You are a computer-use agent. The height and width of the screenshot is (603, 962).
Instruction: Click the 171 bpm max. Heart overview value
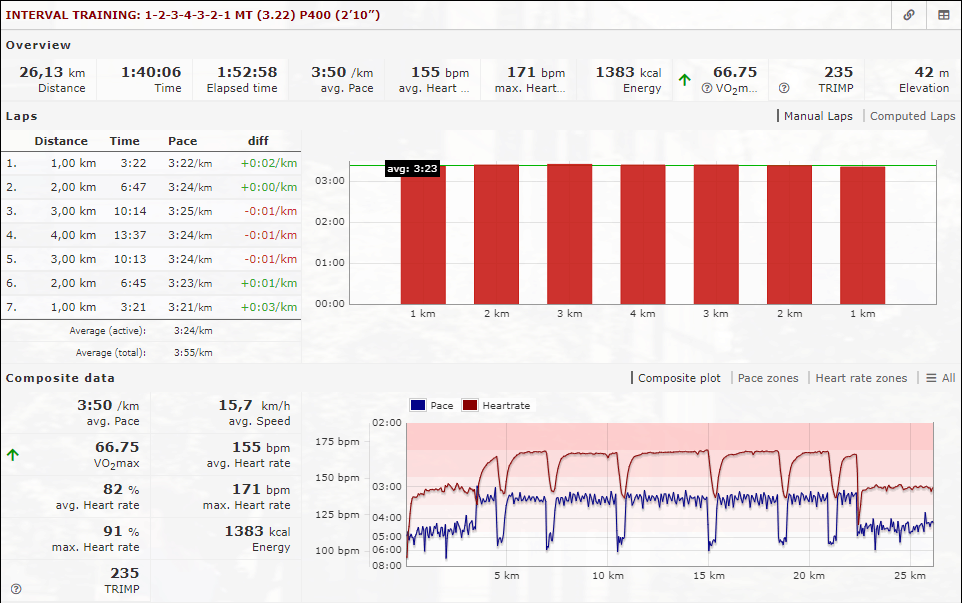(536, 72)
